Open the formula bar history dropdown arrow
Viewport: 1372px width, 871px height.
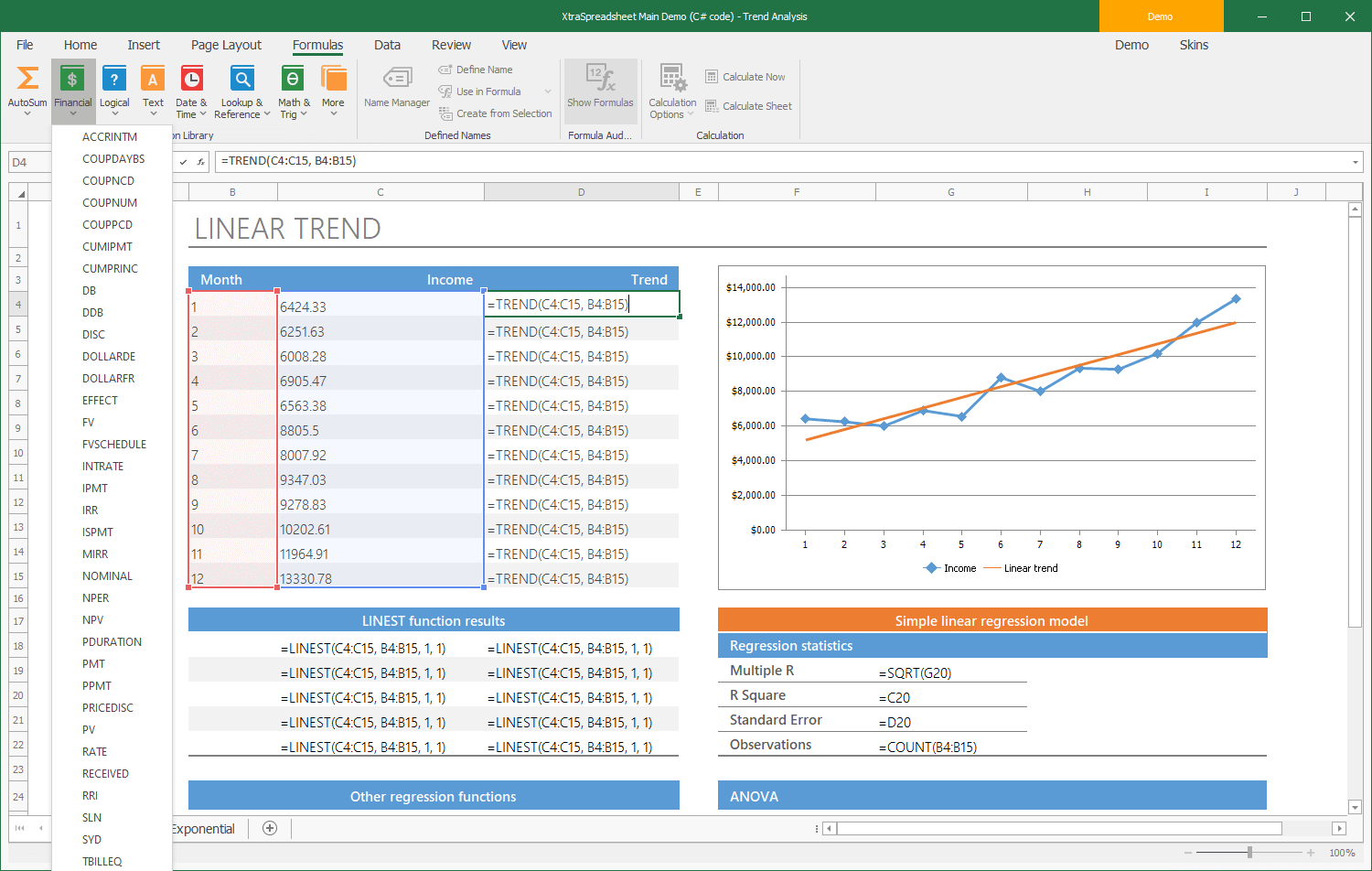pyautogui.click(x=1355, y=161)
